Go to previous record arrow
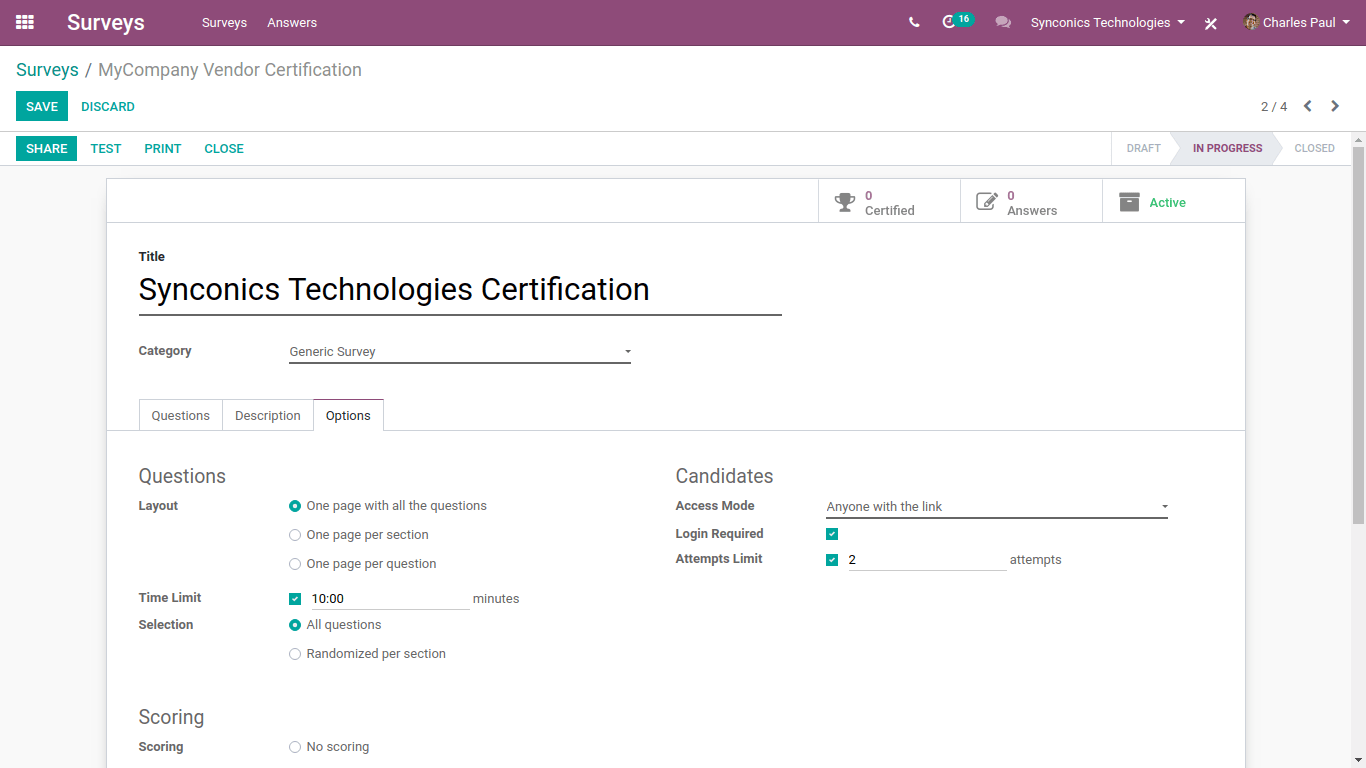 tap(1308, 106)
